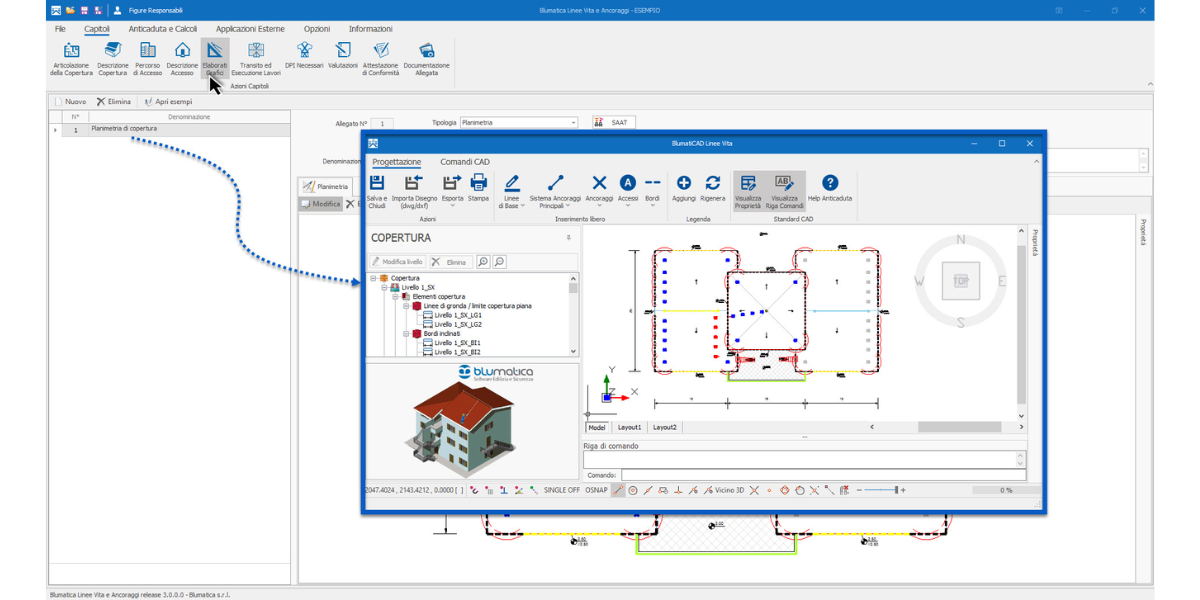Switch to Comandi CAD ribbon tab
The height and width of the screenshot is (600, 1200).
click(x=465, y=162)
